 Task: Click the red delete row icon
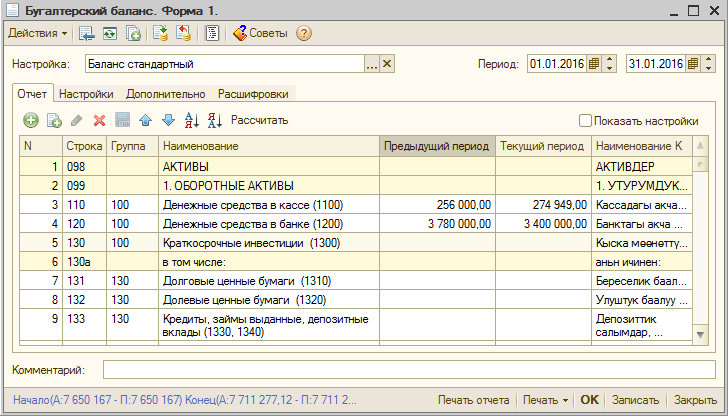(x=99, y=120)
